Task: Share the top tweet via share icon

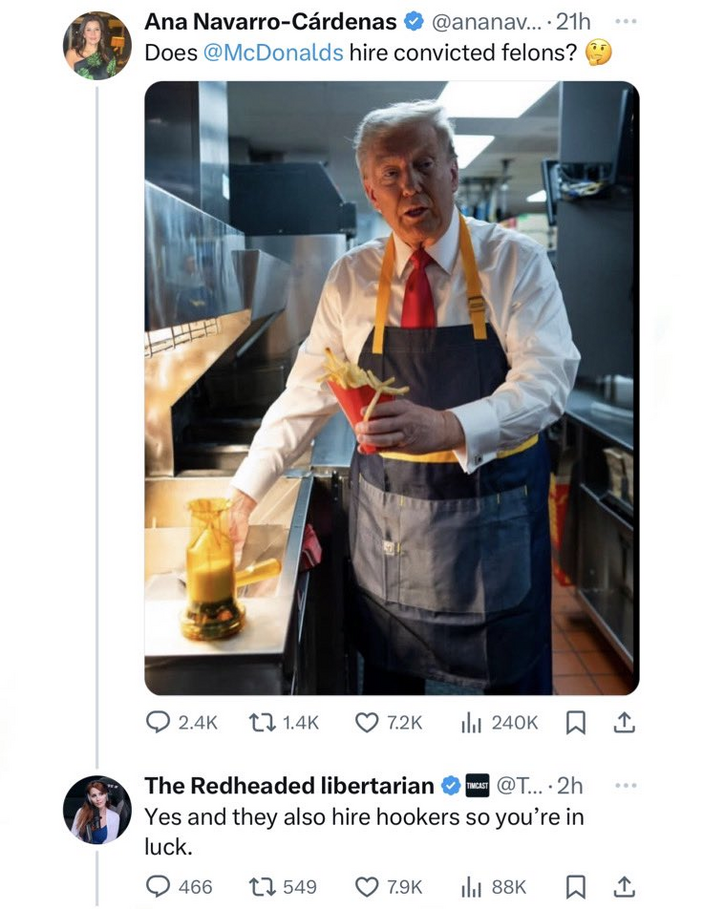Action: point(624,723)
